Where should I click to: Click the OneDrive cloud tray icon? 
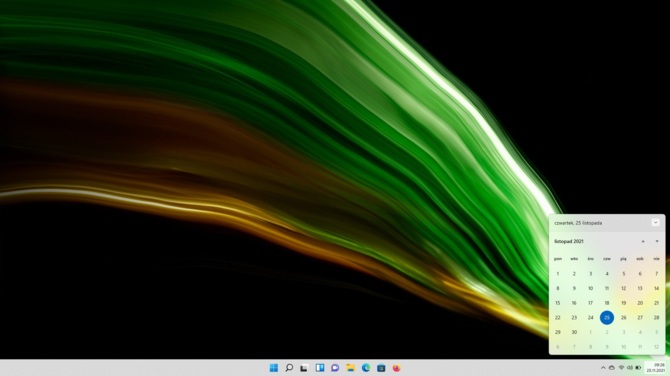click(612, 368)
